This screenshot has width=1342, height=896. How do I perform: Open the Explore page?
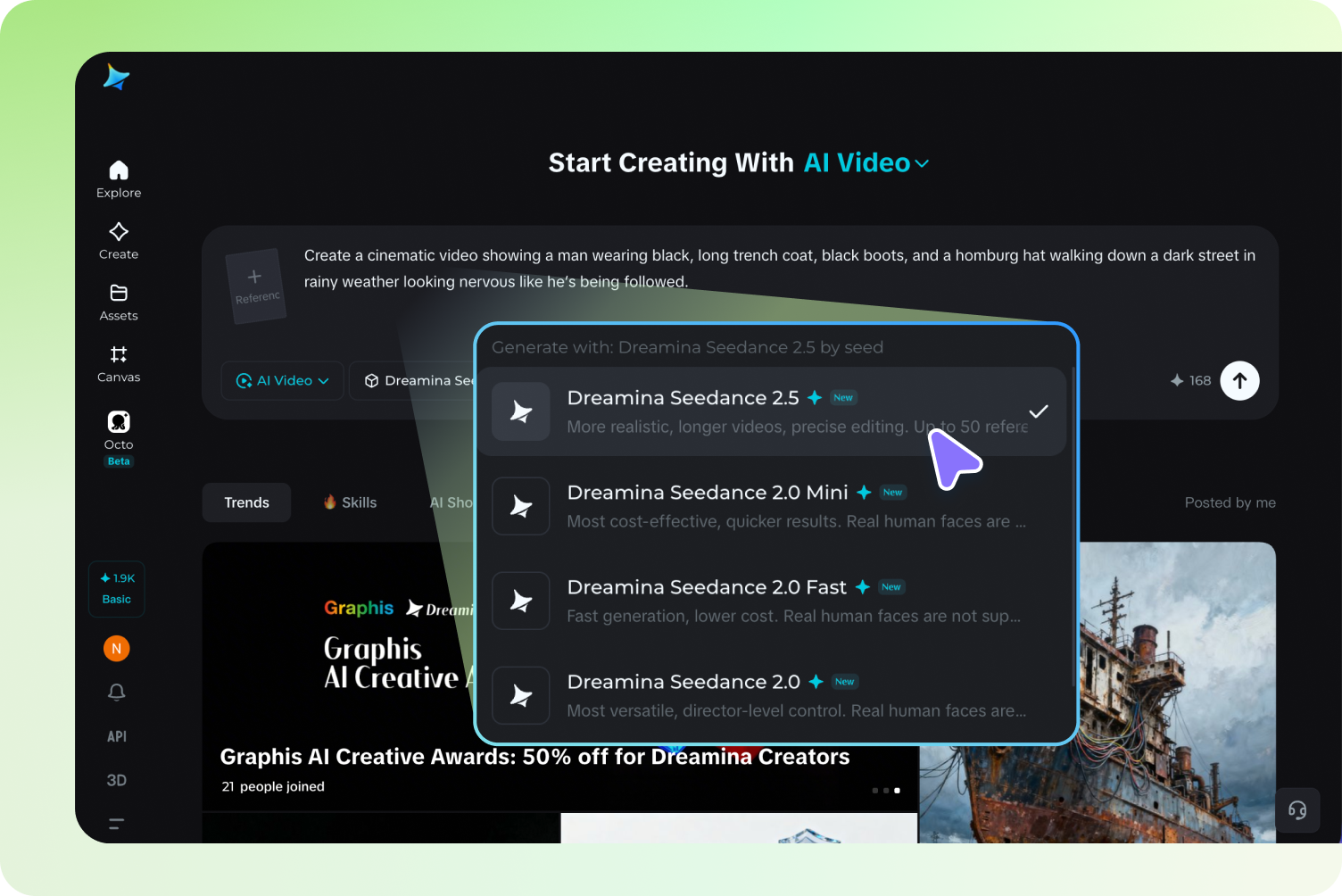[119, 179]
